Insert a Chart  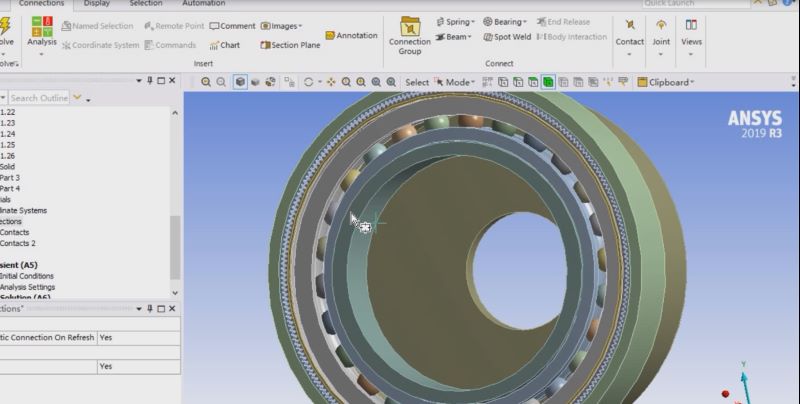pos(224,45)
